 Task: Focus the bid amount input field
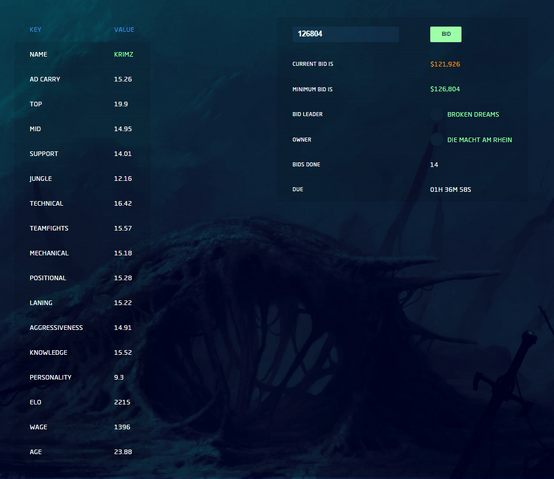point(346,34)
